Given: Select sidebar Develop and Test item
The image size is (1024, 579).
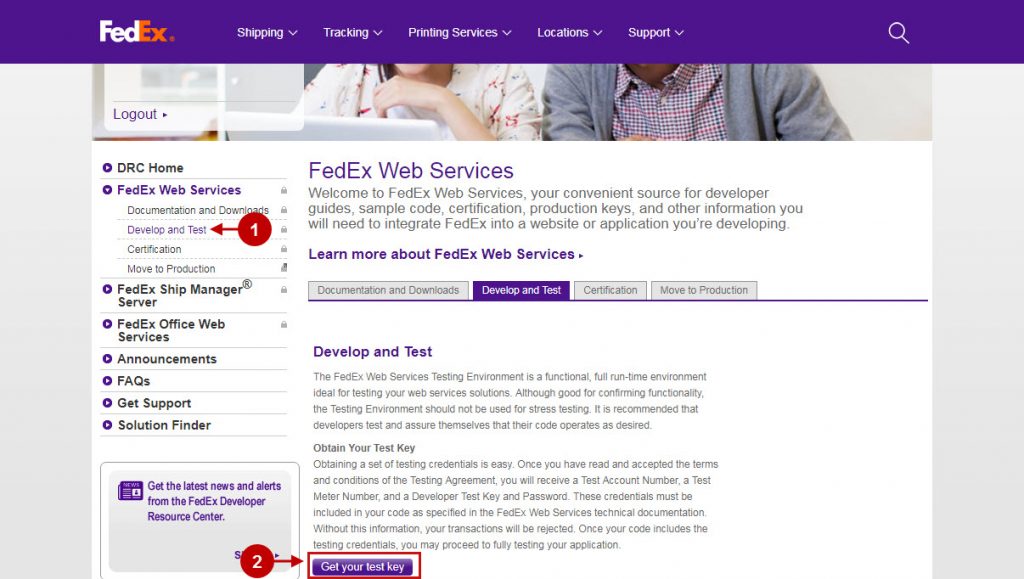Looking at the screenshot, I should 167,230.
